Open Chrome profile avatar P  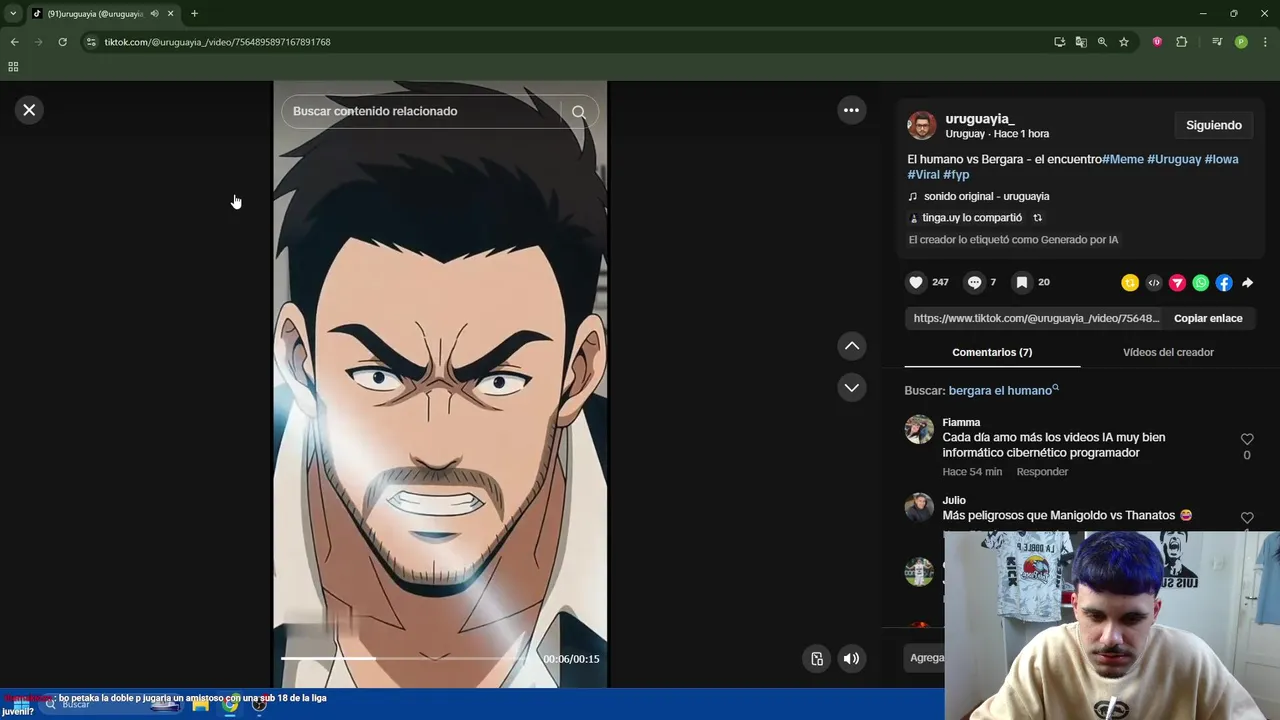[1241, 42]
